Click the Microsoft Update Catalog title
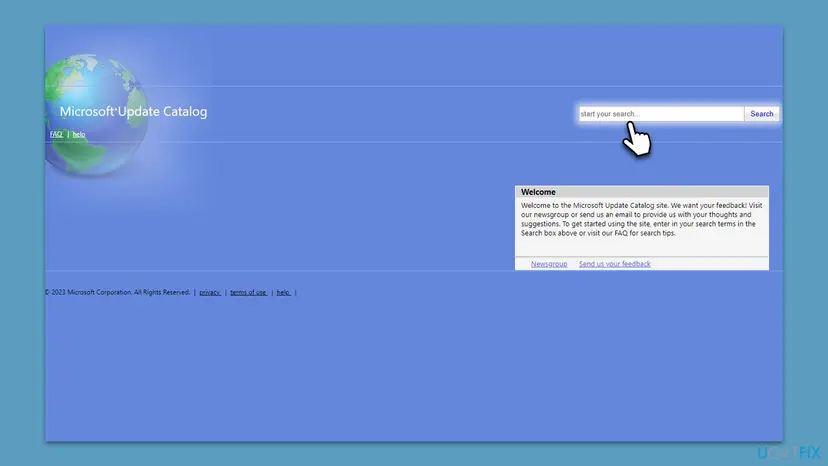The width and height of the screenshot is (828, 466). pos(133,111)
